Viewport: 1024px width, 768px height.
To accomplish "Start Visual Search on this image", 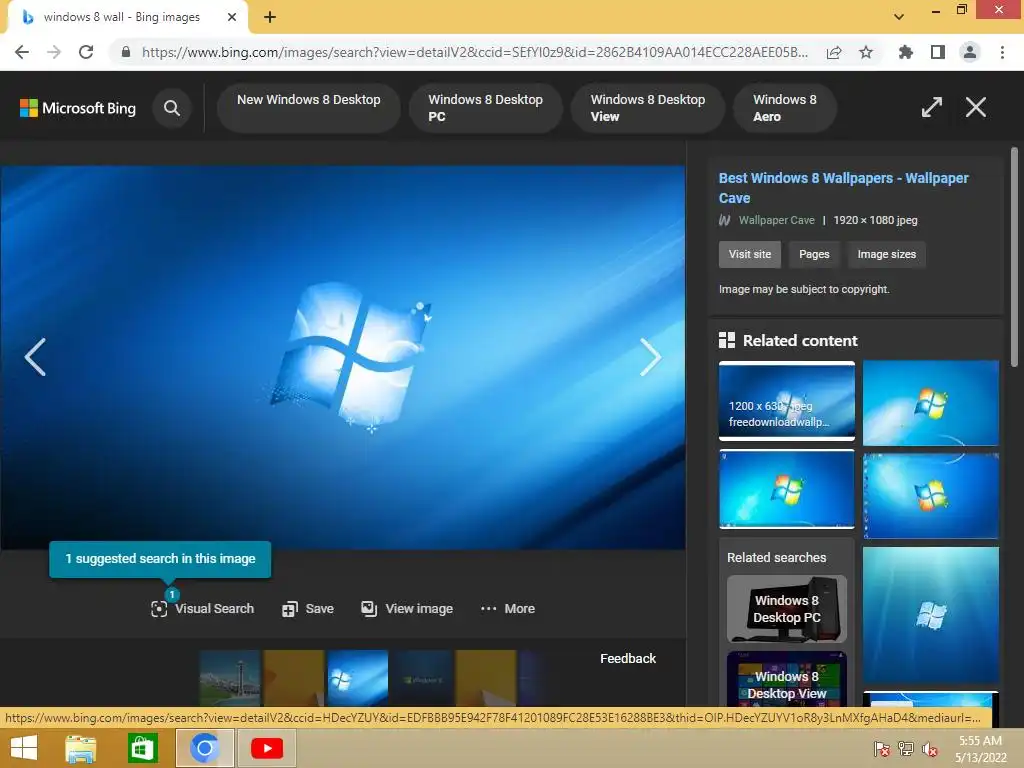I will pyautogui.click(x=202, y=609).
